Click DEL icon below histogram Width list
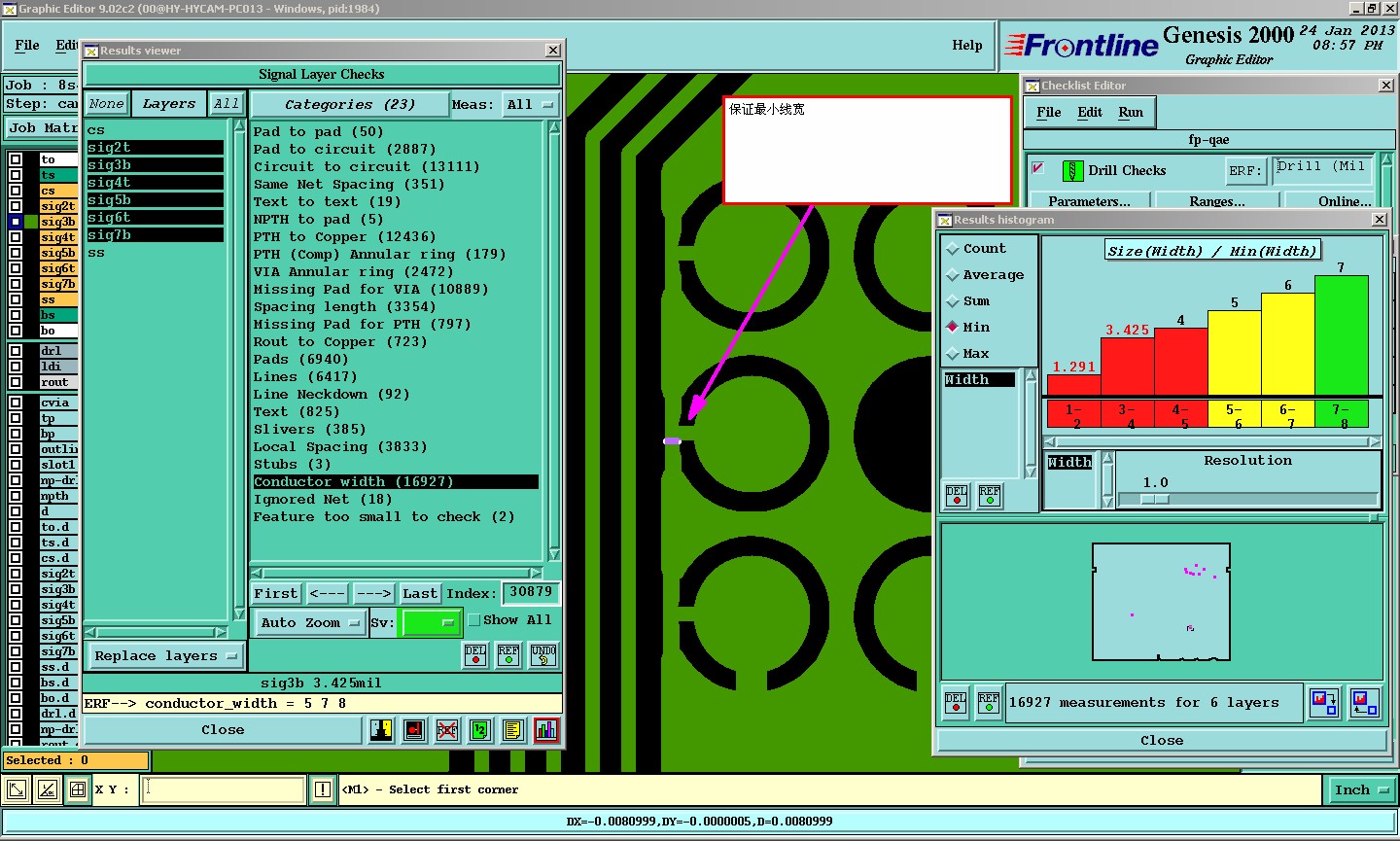Screen dimensions: 1400x841 [x=957, y=496]
